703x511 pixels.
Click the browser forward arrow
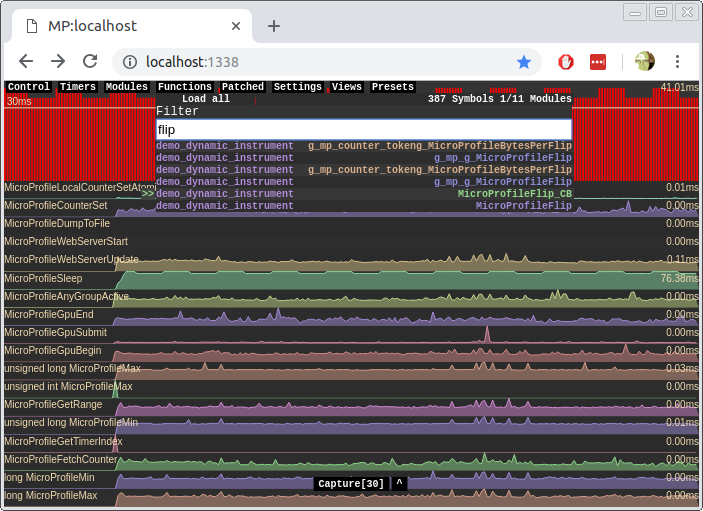click(58, 62)
